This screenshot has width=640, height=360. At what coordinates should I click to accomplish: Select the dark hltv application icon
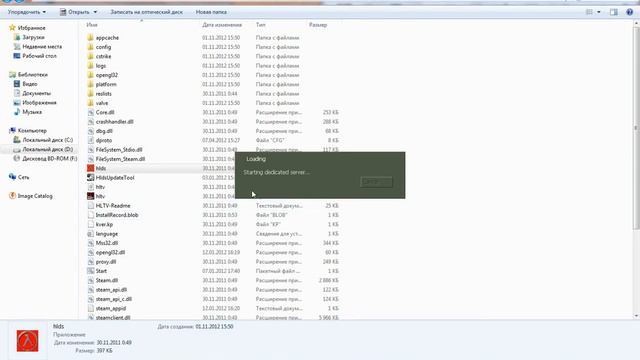click(x=91, y=196)
